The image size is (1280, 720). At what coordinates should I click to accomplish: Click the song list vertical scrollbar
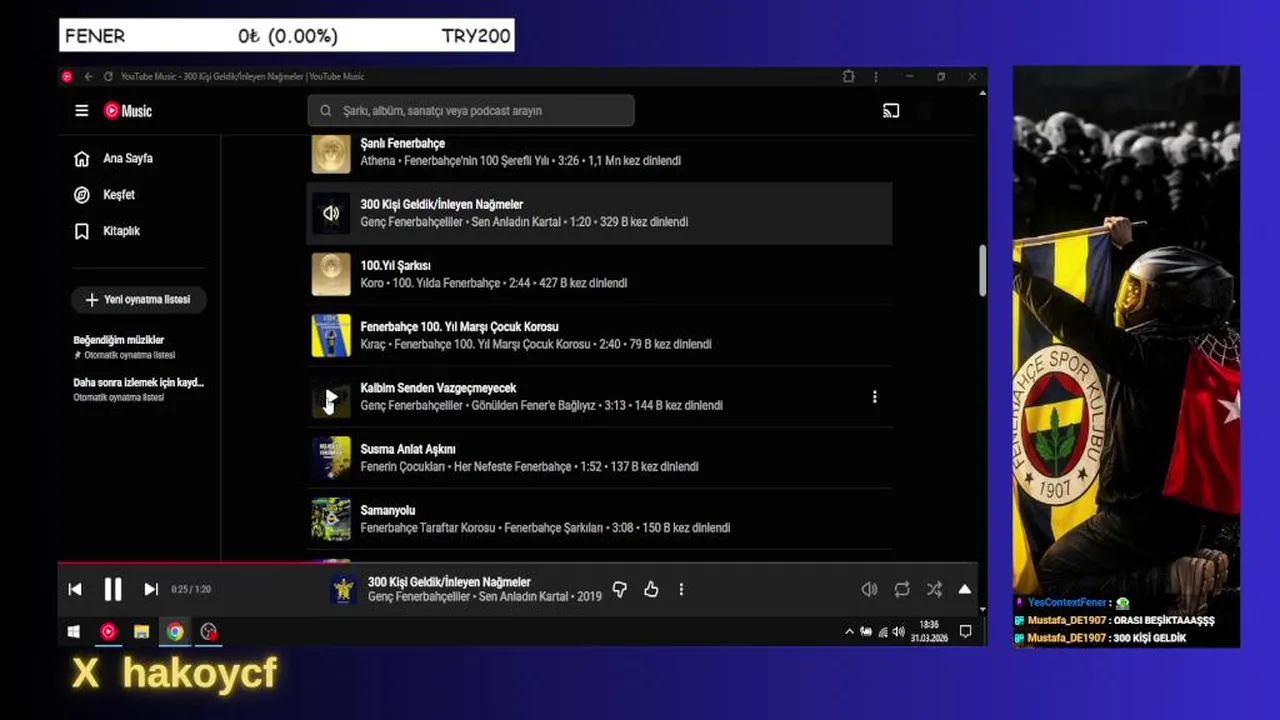coord(982,270)
